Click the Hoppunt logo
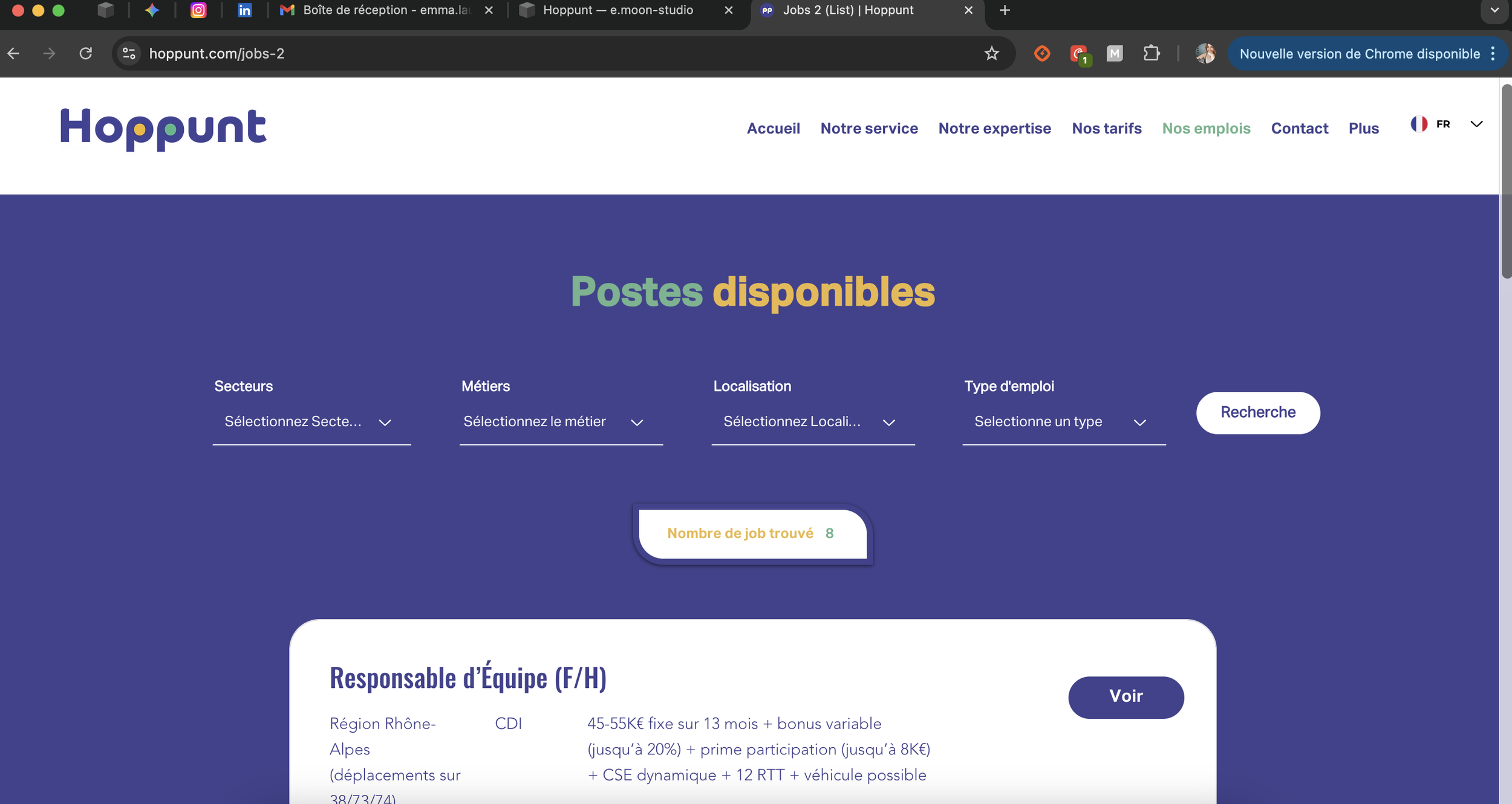Viewport: 1512px width, 804px height. (x=163, y=129)
